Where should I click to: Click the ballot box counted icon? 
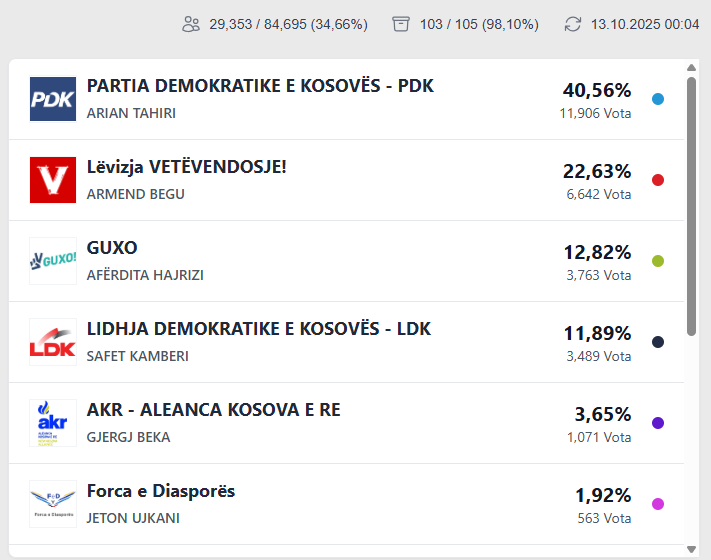tap(401, 24)
